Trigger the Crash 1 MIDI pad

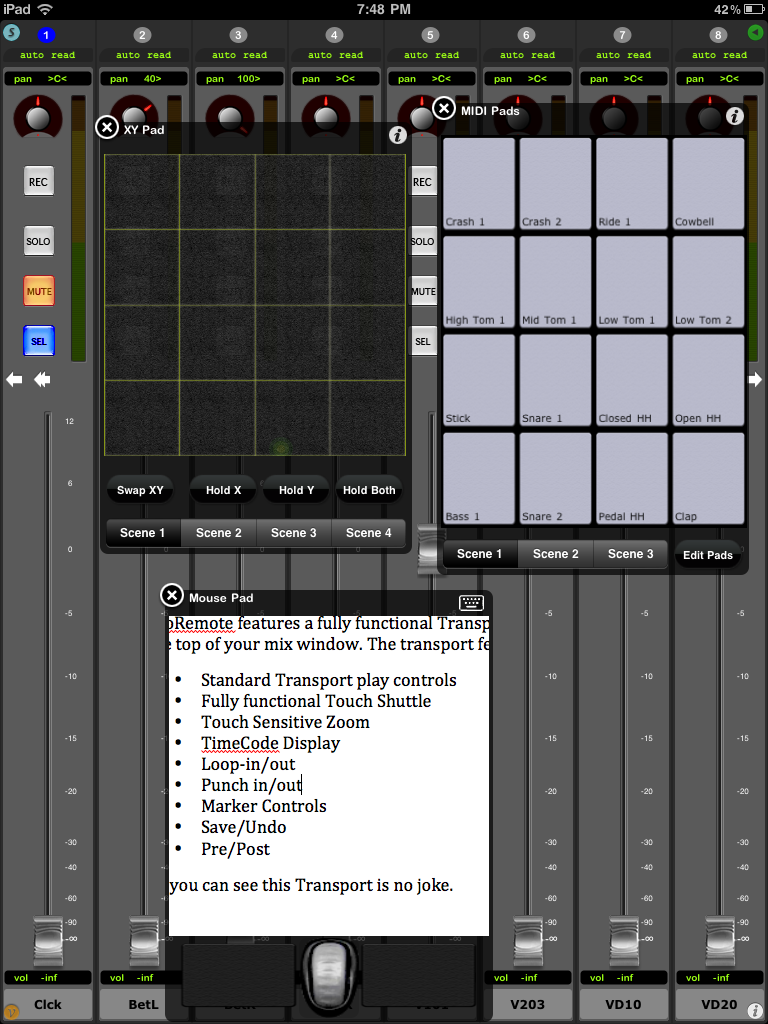coord(479,183)
